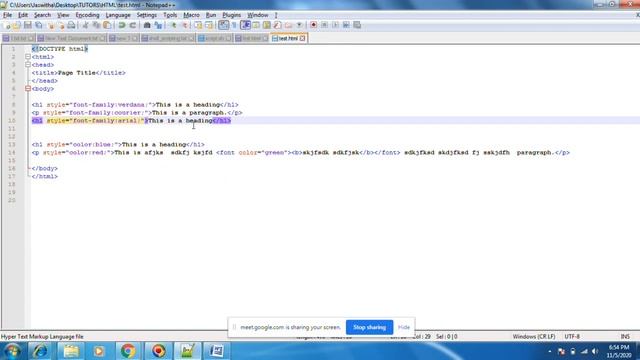Click the Open file toolbar icon
This screenshot has height=360, width=640.
[17, 25]
